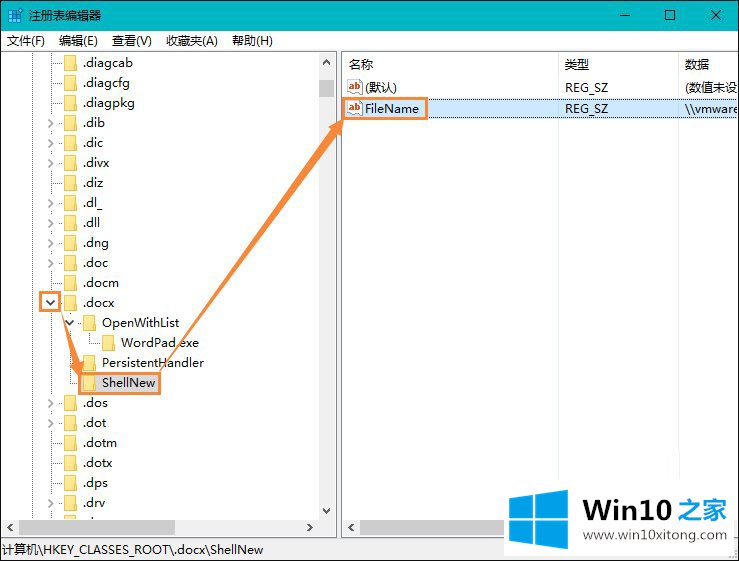Click the ShellNew folder icon
This screenshot has width=739, height=561.
click(x=90, y=383)
